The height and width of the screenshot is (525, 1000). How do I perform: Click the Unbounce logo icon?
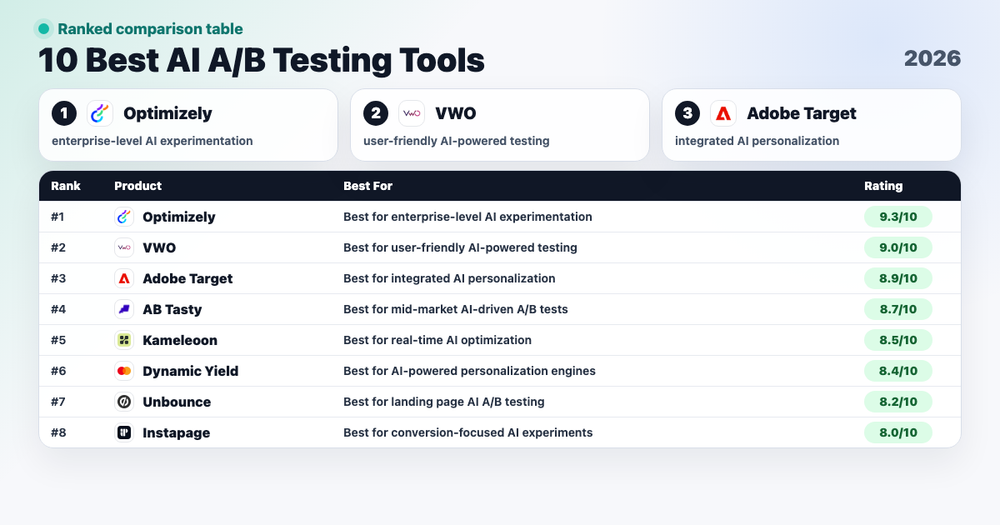coord(124,402)
